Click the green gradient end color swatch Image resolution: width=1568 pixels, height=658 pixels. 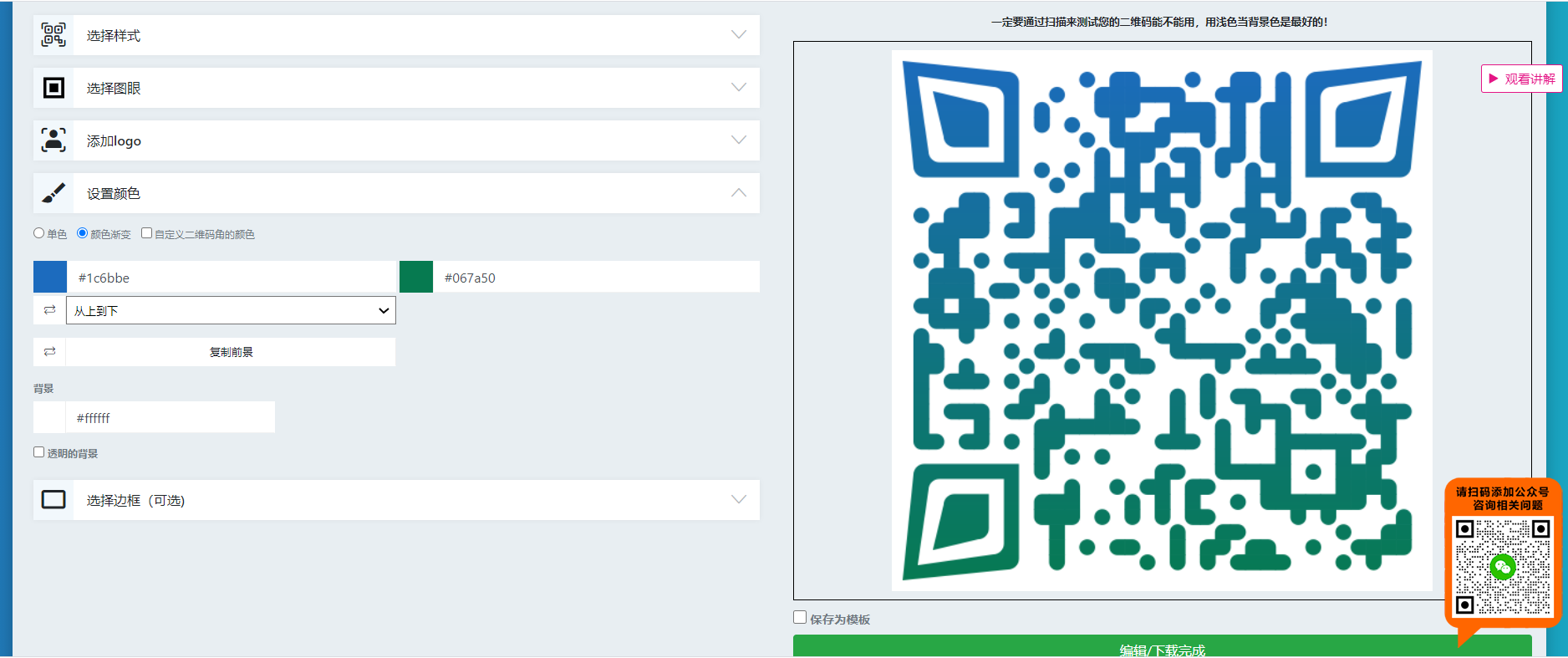click(416, 277)
